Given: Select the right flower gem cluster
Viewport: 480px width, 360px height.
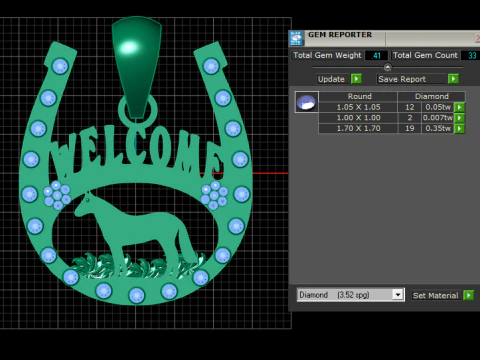Looking at the screenshot, I should (214, 195).
